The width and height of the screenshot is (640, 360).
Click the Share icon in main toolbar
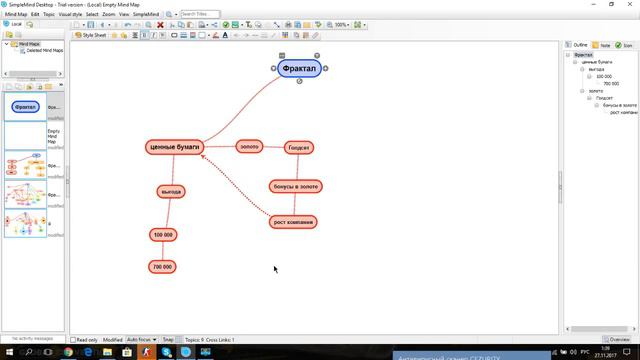[214, 25]
